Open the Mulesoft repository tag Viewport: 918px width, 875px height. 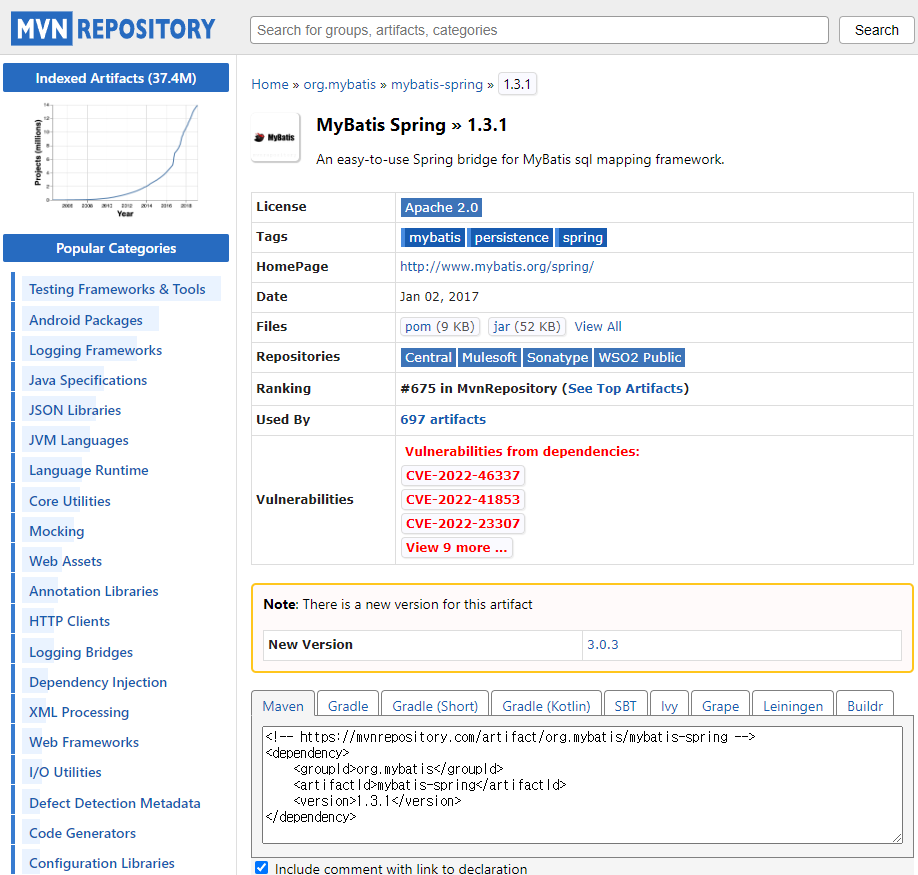click(x=489, y=357)
